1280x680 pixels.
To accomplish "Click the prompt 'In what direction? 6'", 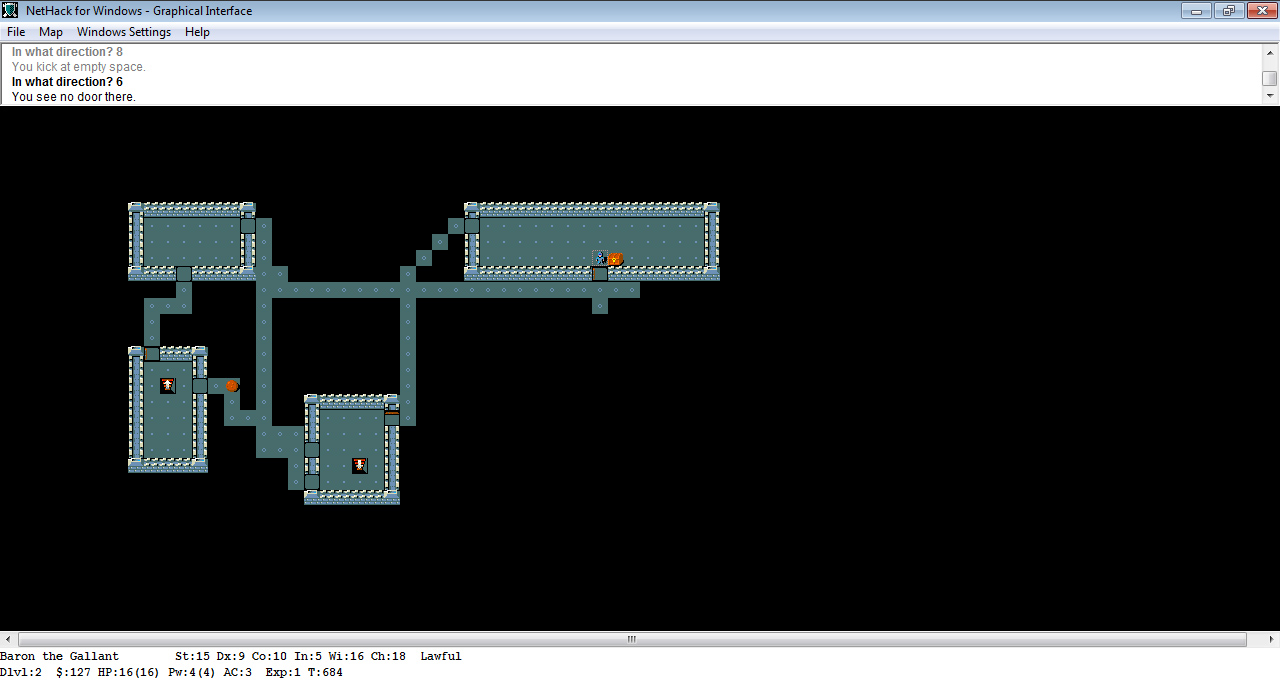I will coord(67,82).
